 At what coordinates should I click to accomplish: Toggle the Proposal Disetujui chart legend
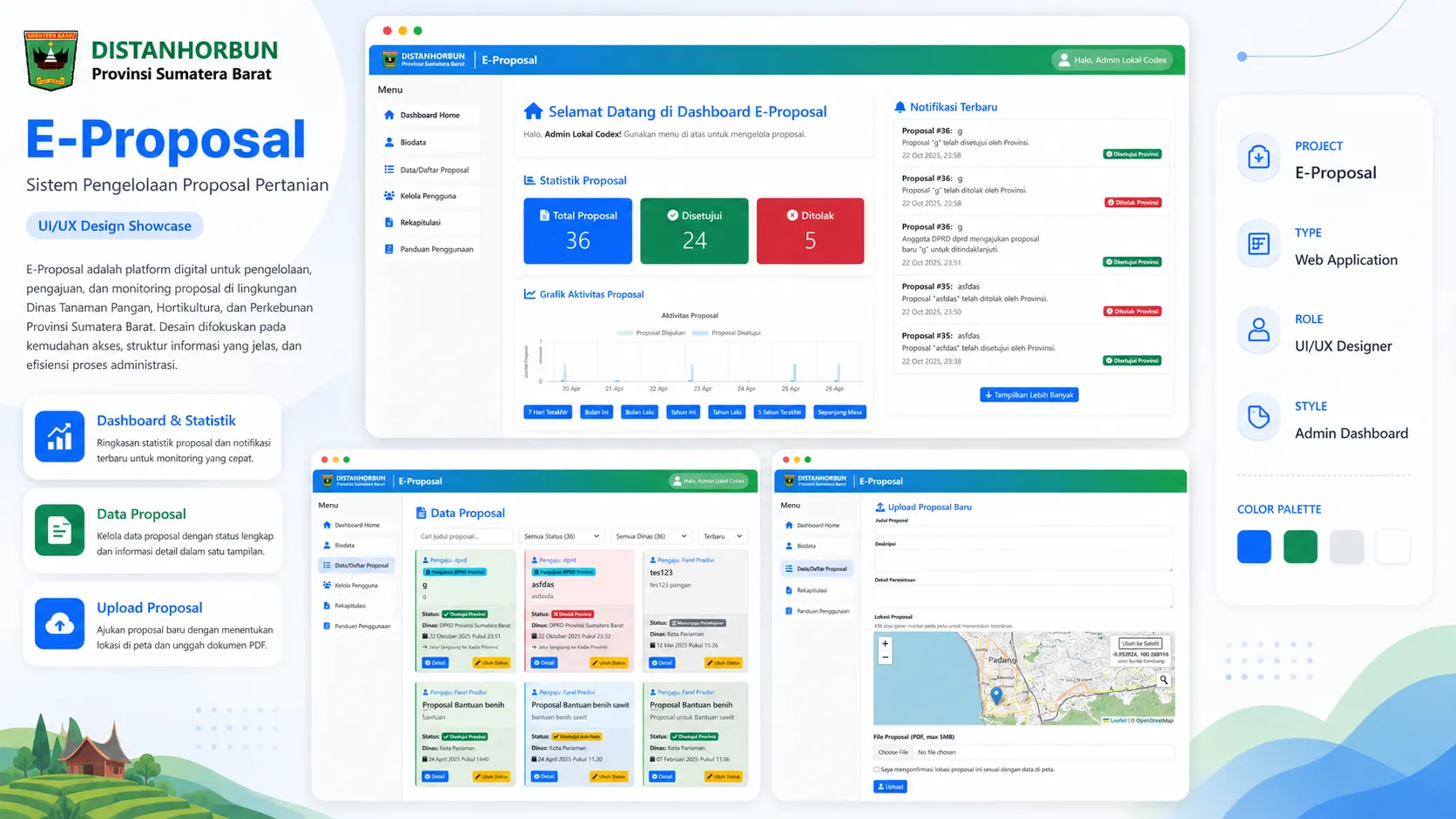(726, 332)
